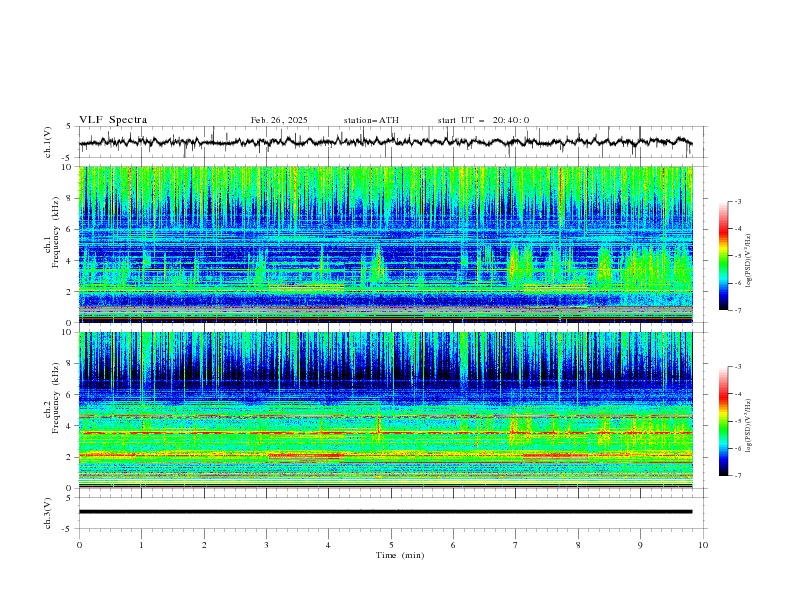Click time axis tick label '5'
792x612 pixels.
pos(391,545)
